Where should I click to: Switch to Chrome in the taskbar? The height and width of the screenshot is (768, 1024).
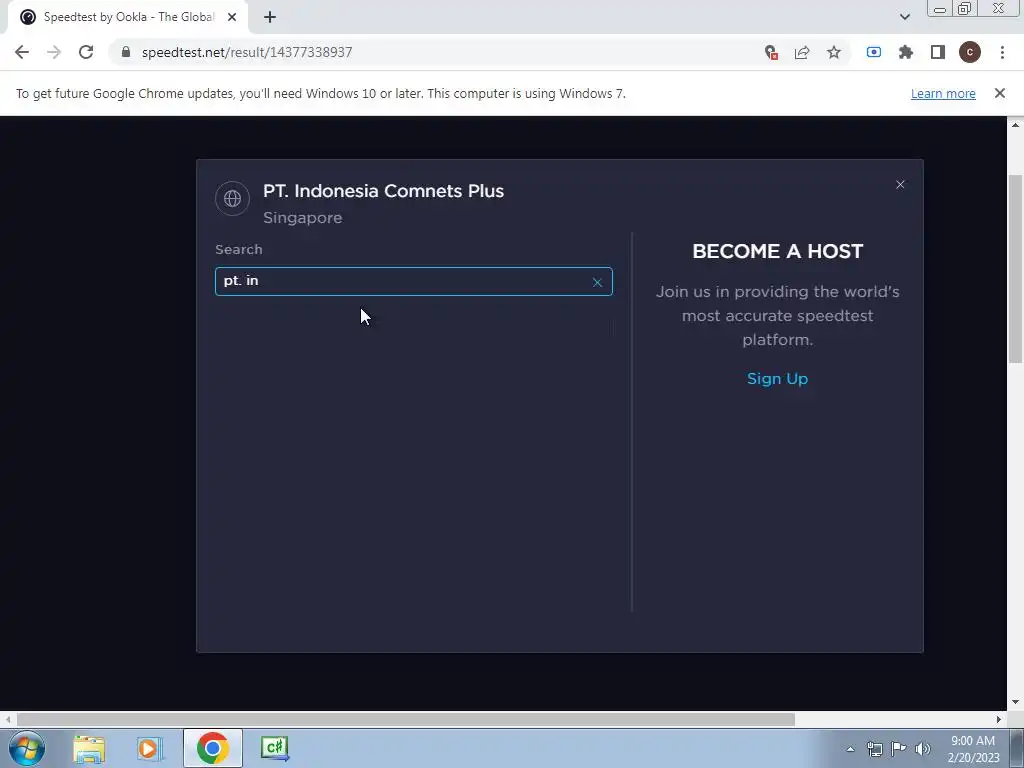[212, 748]
